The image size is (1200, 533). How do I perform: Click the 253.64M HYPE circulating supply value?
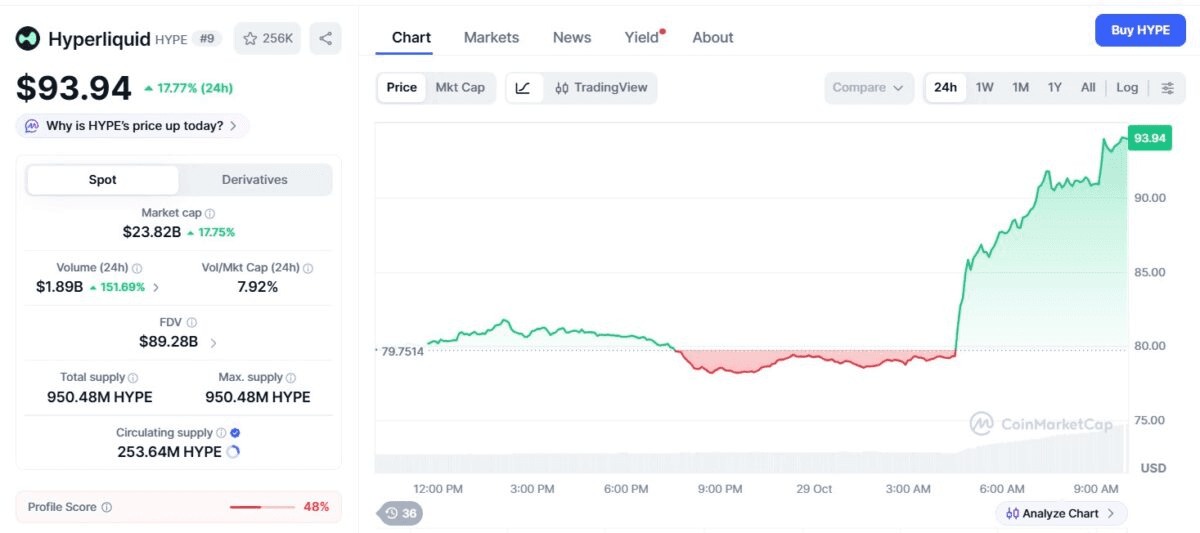pyautogui.click(x=169, y=452)
